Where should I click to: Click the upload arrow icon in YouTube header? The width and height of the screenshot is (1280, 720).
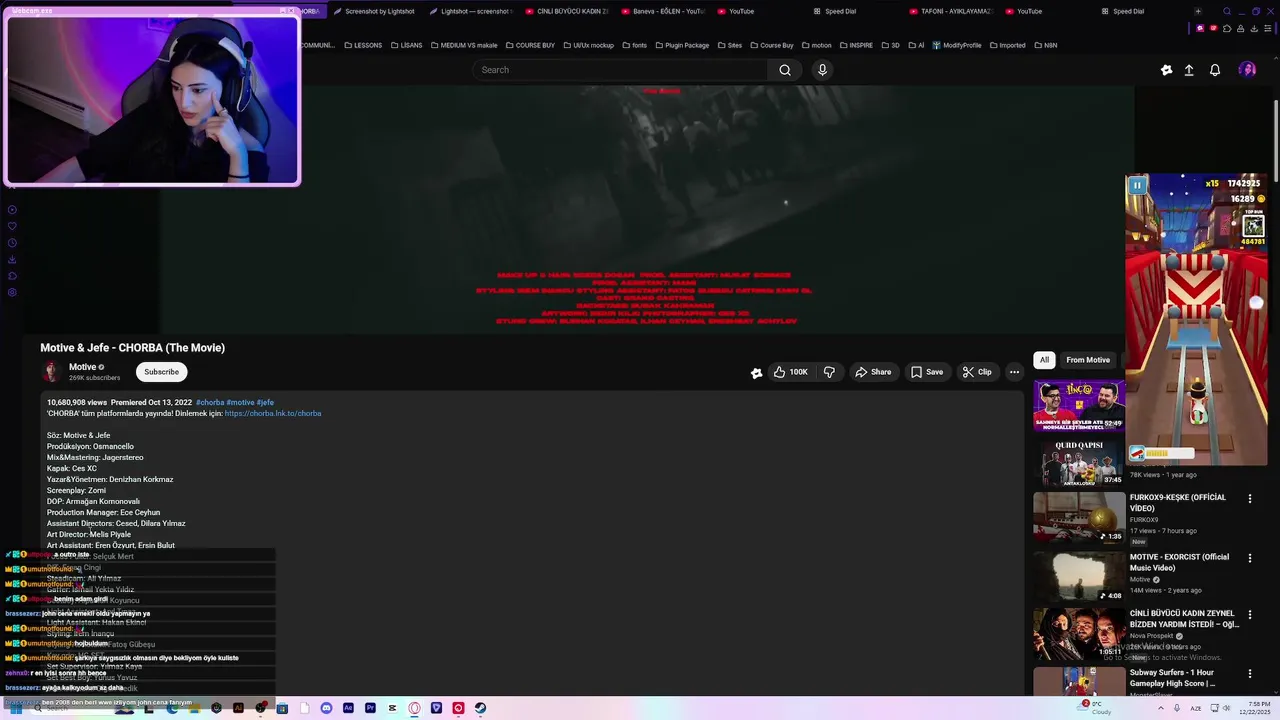click(x=1189, y=70)
